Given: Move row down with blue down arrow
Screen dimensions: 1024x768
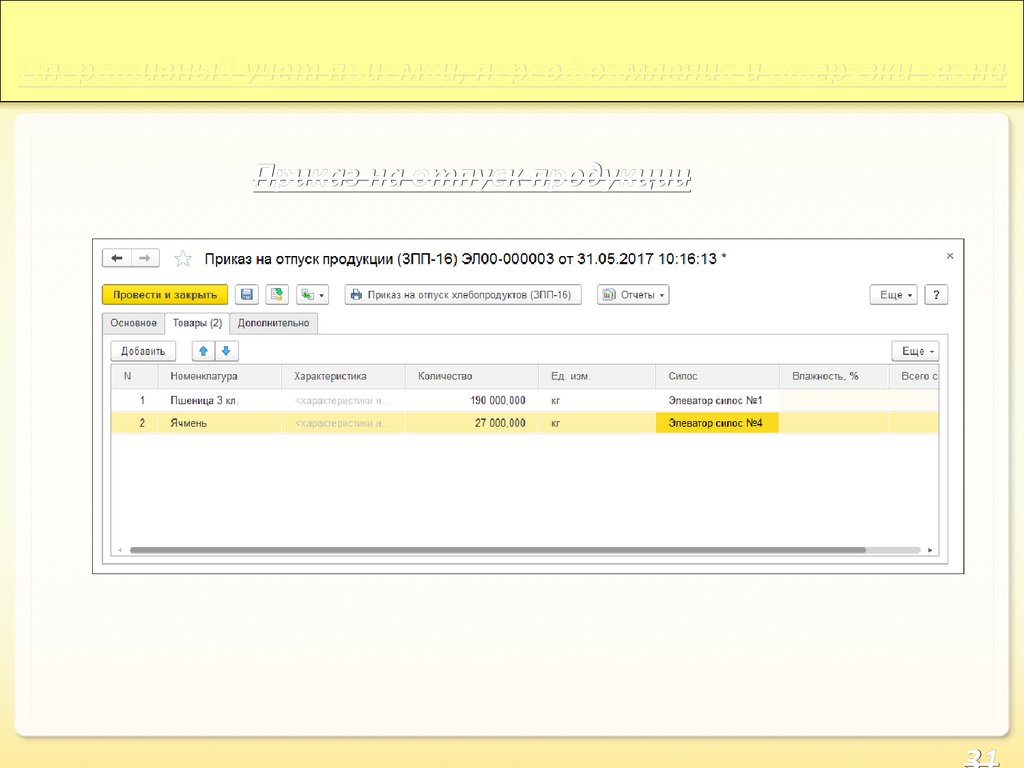Looking at the screenshot, I should click(x=227, y=351).
